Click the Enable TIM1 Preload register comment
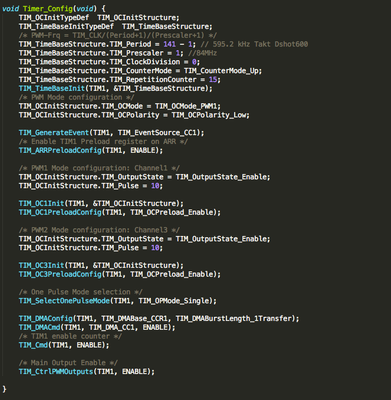 [x=103, y=141]
